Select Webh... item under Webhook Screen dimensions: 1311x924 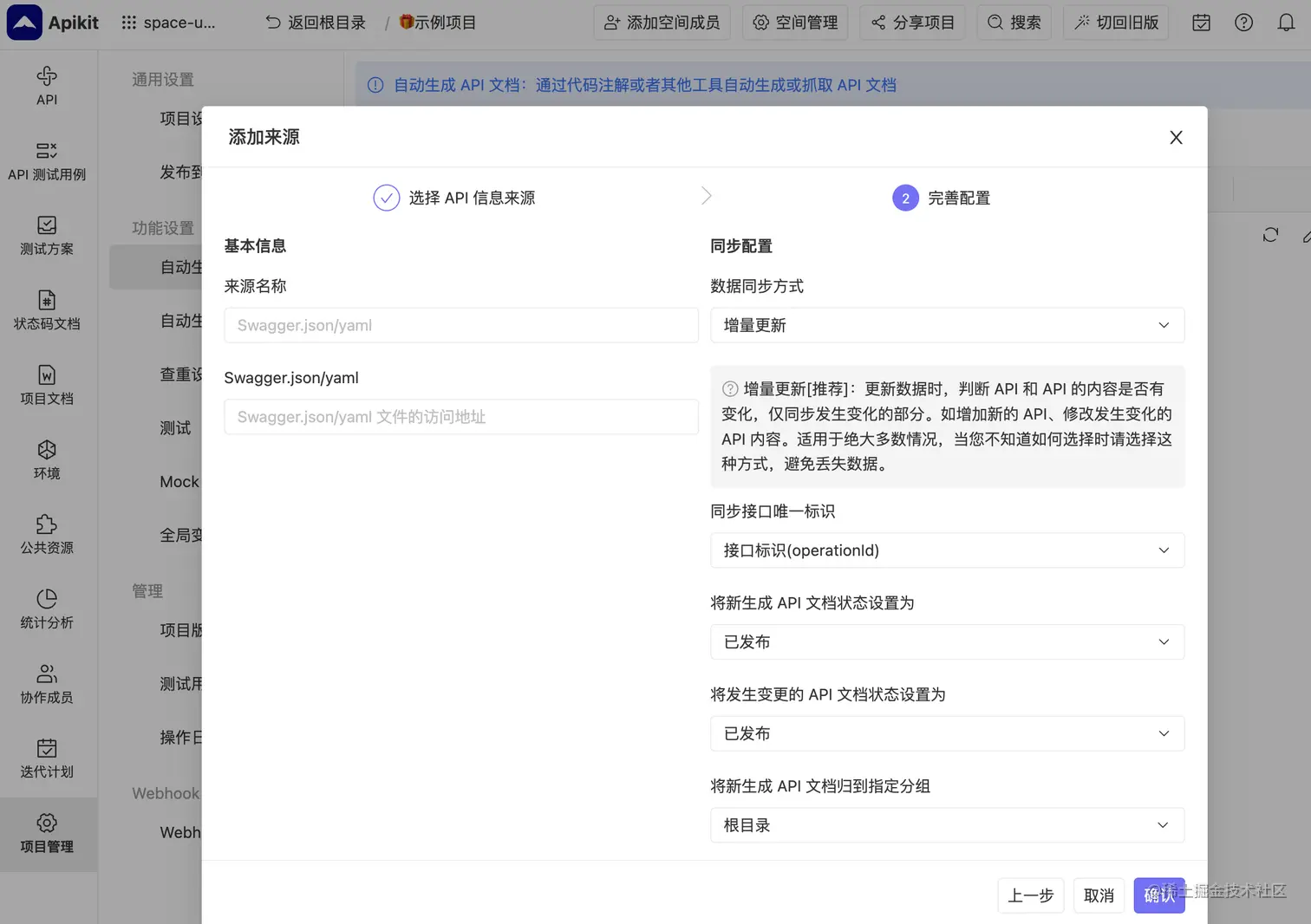click(180, 833)
